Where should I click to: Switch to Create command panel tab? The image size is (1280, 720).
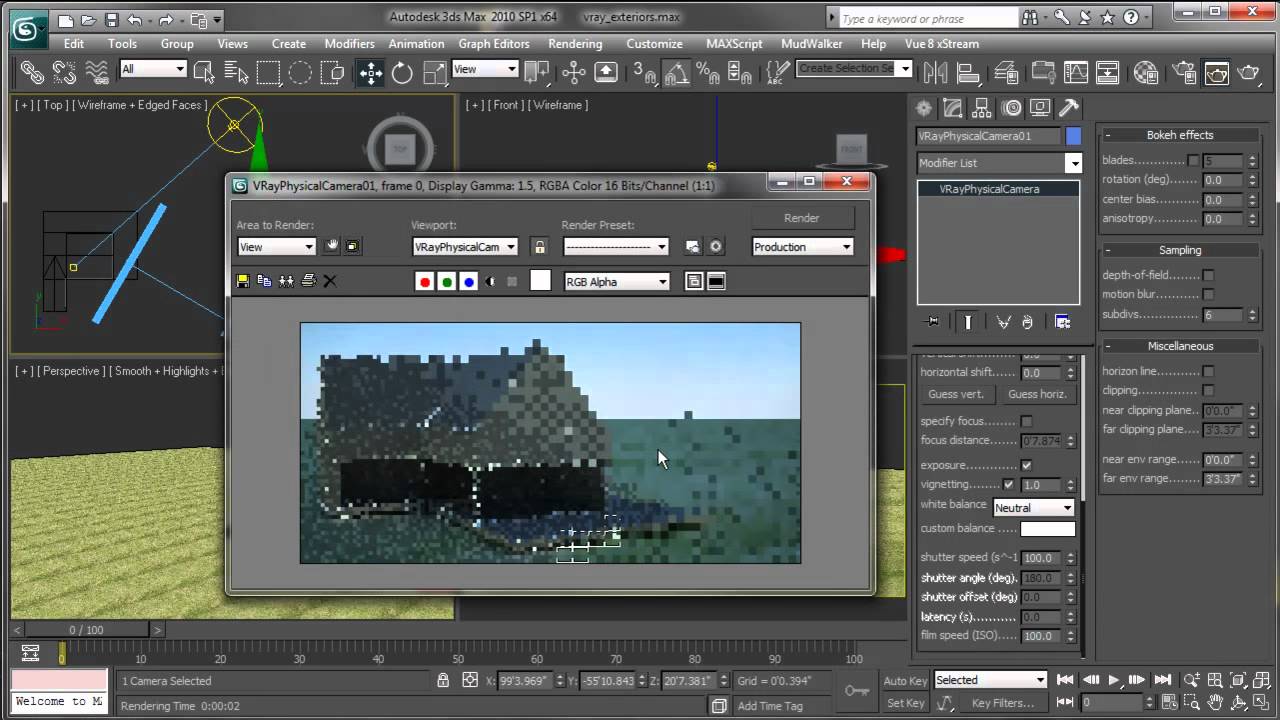924,108
